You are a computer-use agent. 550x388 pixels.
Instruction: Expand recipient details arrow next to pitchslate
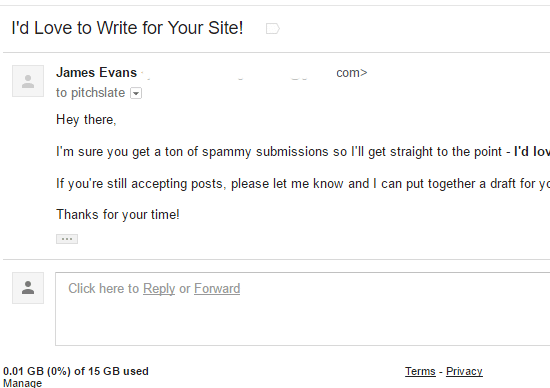[136, 93]
